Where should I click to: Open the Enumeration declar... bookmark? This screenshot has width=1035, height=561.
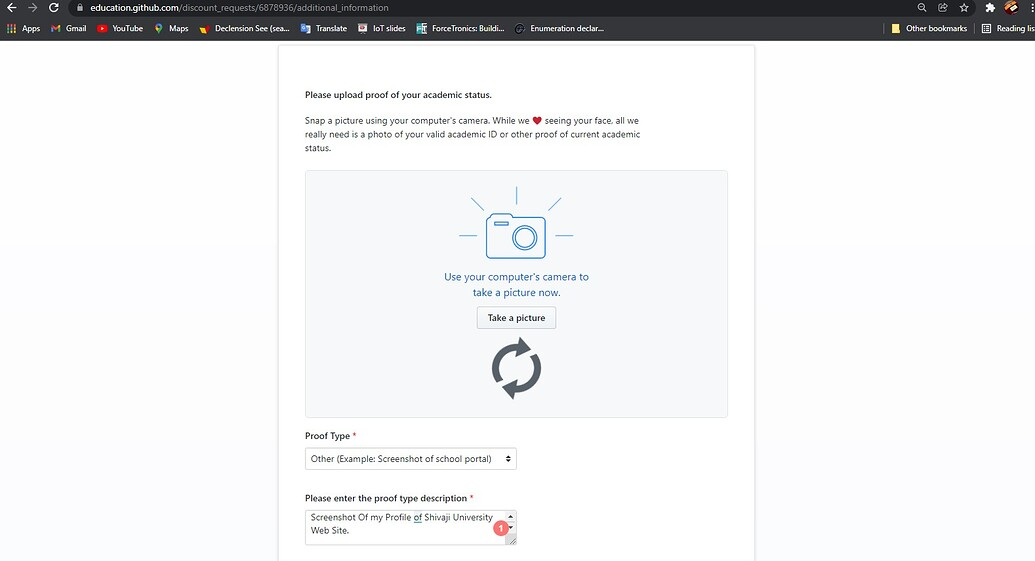click(560, 28)
